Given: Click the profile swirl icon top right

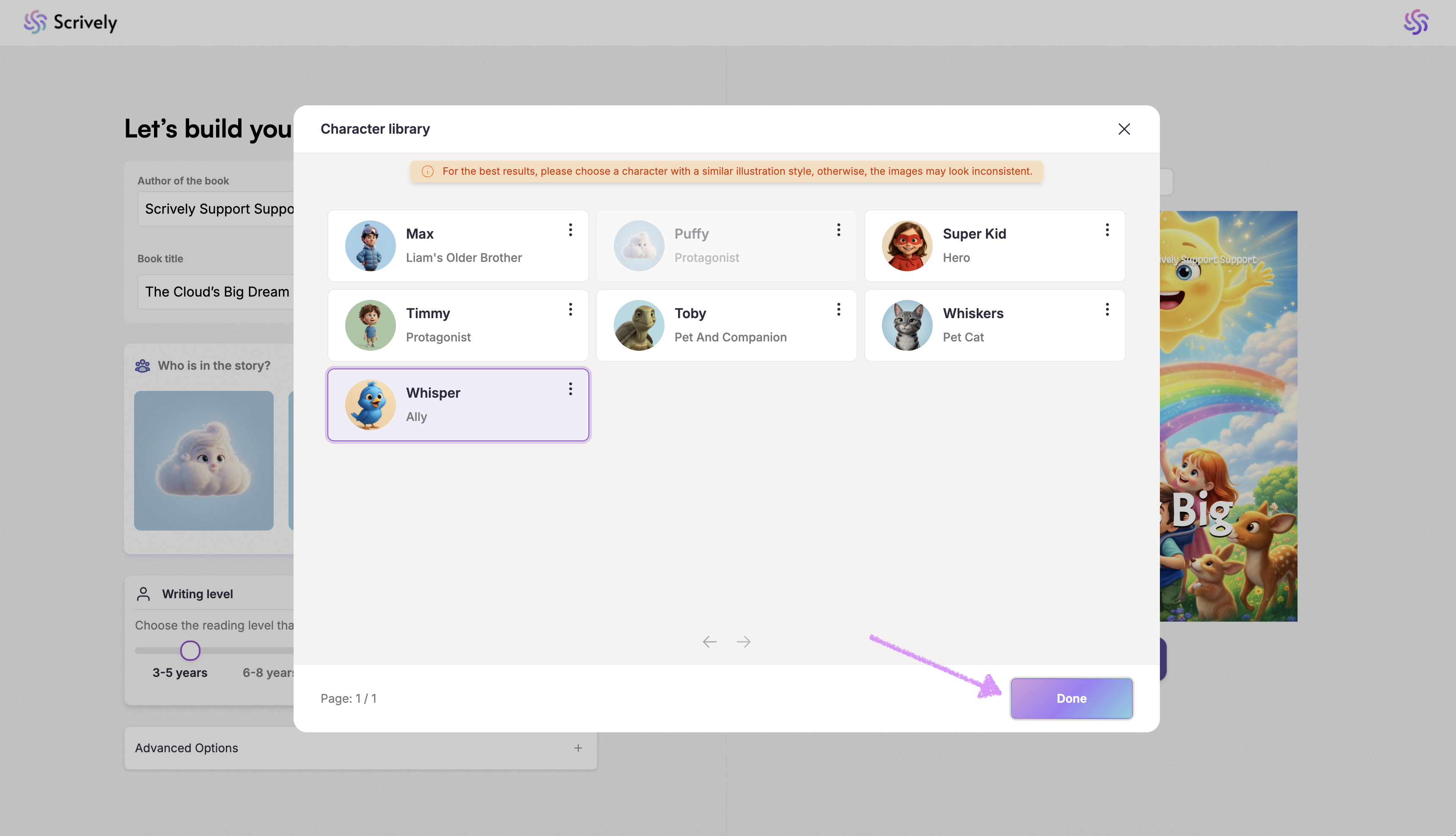Looking at the screenshot, I should (x=1415, y=22).
